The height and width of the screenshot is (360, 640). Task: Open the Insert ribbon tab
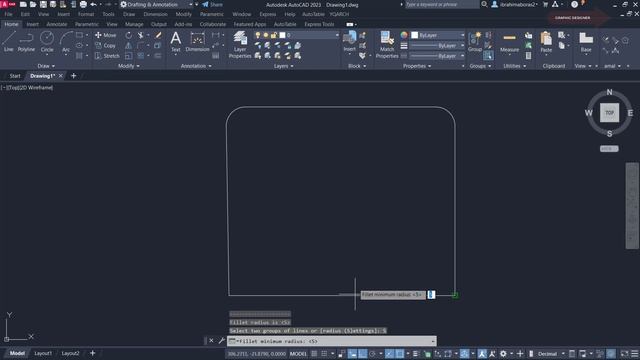point(32,24)
